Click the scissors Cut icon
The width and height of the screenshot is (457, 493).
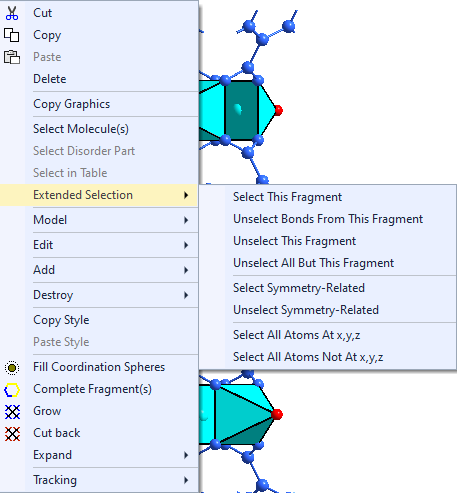point(12,13)
